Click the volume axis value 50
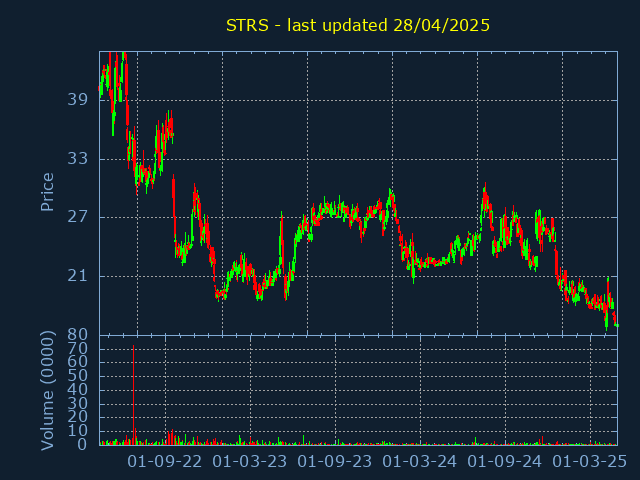This screenshot has height=480, width=640. [78, 376]
